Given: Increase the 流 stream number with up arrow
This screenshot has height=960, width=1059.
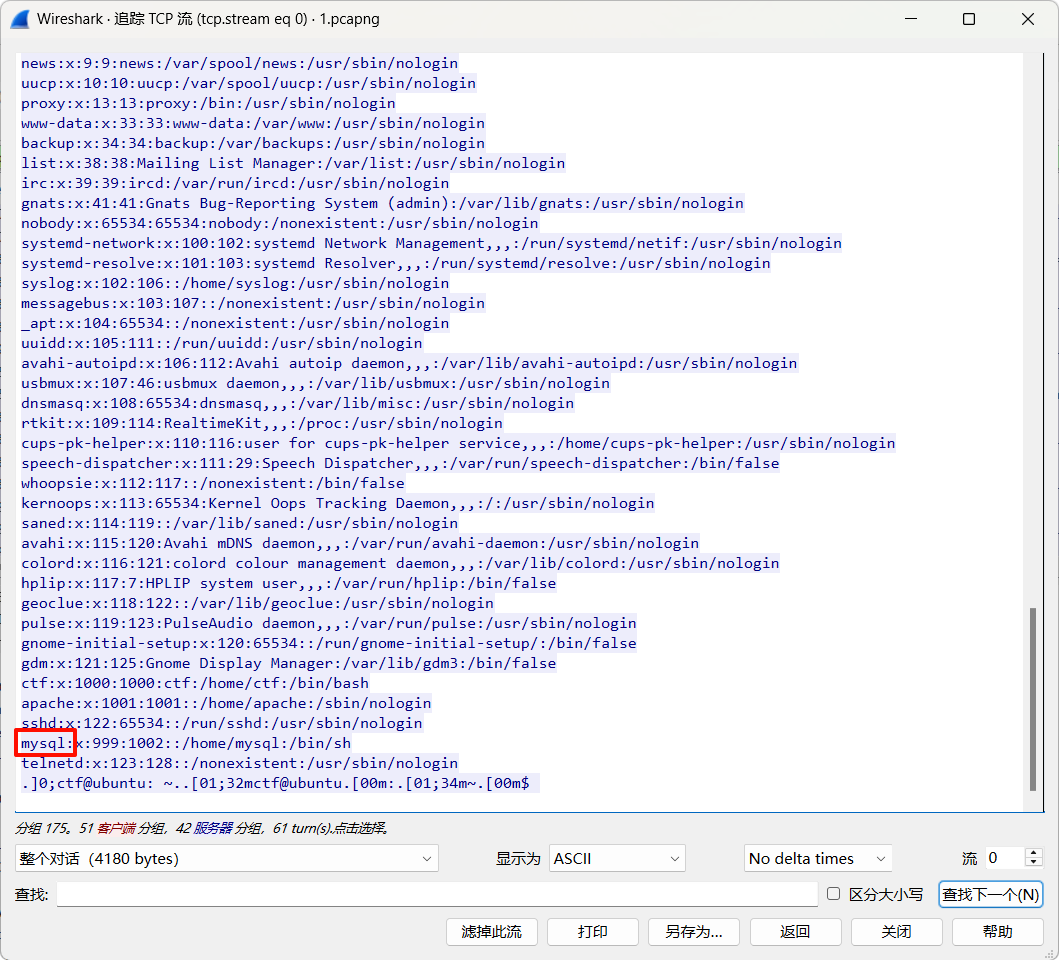Looking at the screenshot, I should click(x=1033, y=853).
